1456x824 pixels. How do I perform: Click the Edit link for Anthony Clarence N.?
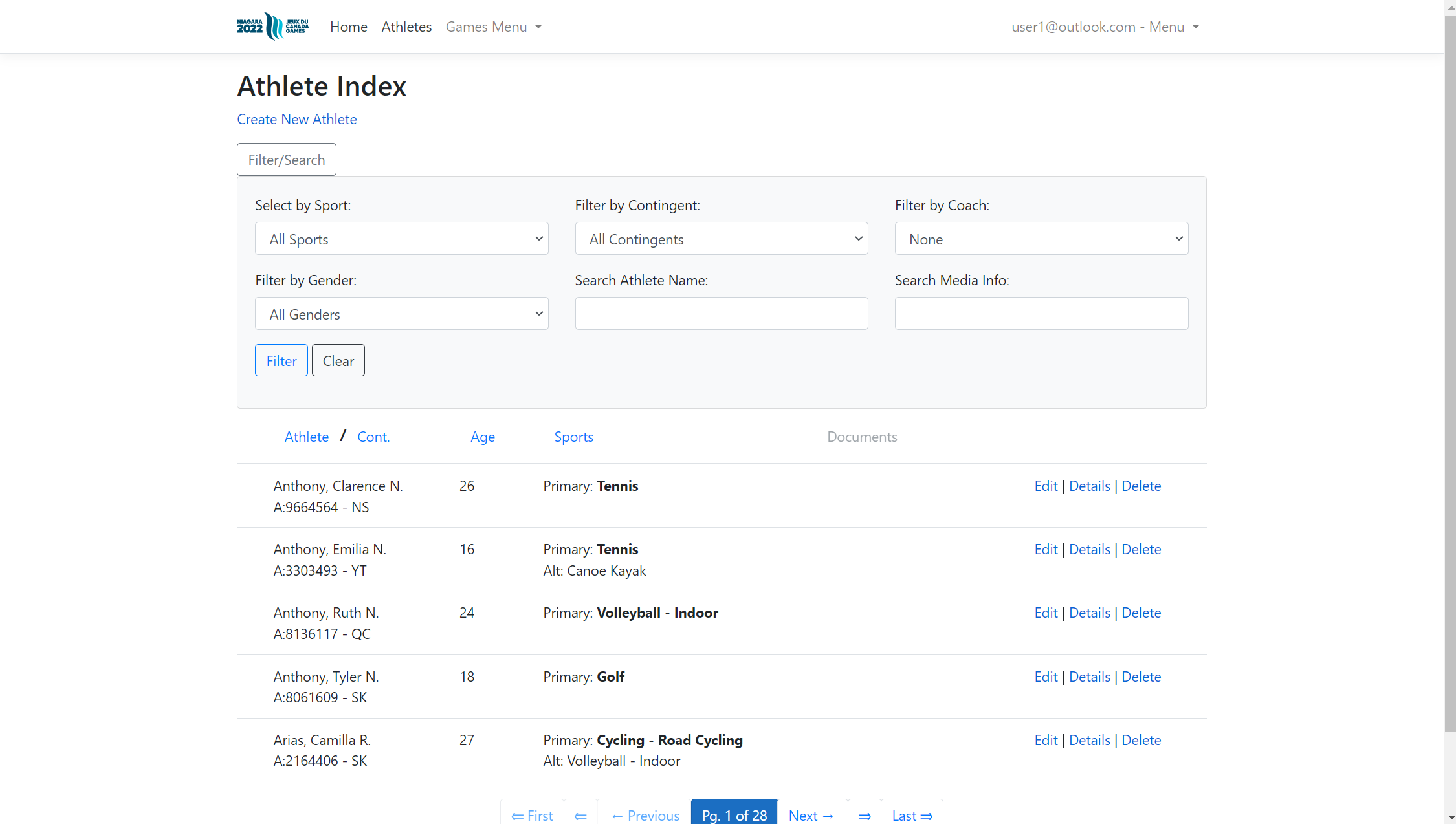1046,485
